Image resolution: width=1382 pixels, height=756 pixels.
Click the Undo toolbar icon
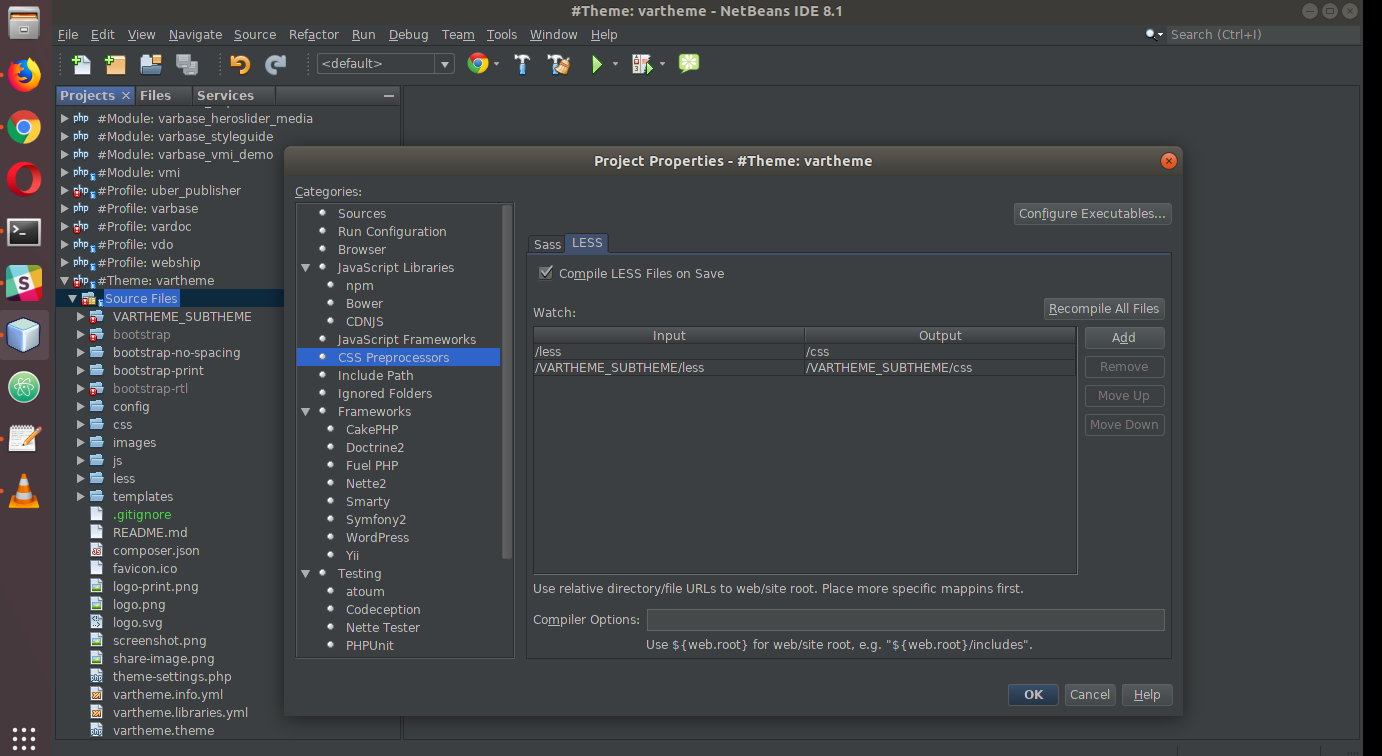[239, 64]
